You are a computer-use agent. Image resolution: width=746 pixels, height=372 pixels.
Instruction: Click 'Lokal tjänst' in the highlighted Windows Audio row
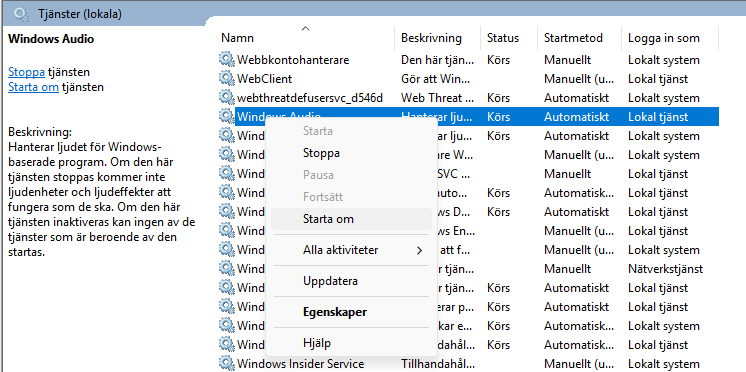click(x=658, y=117)
